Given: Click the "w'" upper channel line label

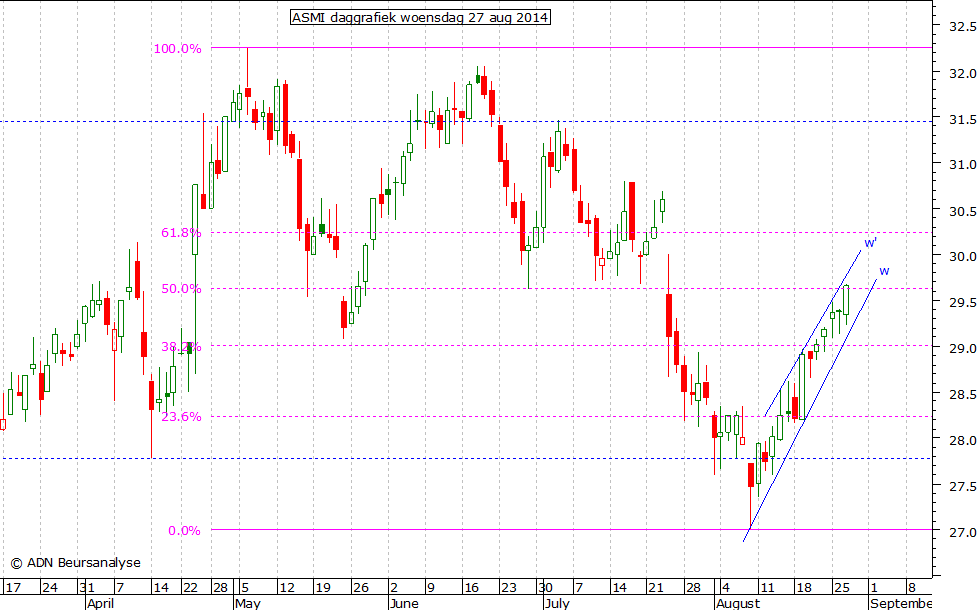Looking at the screenshot, I should 871,242.
